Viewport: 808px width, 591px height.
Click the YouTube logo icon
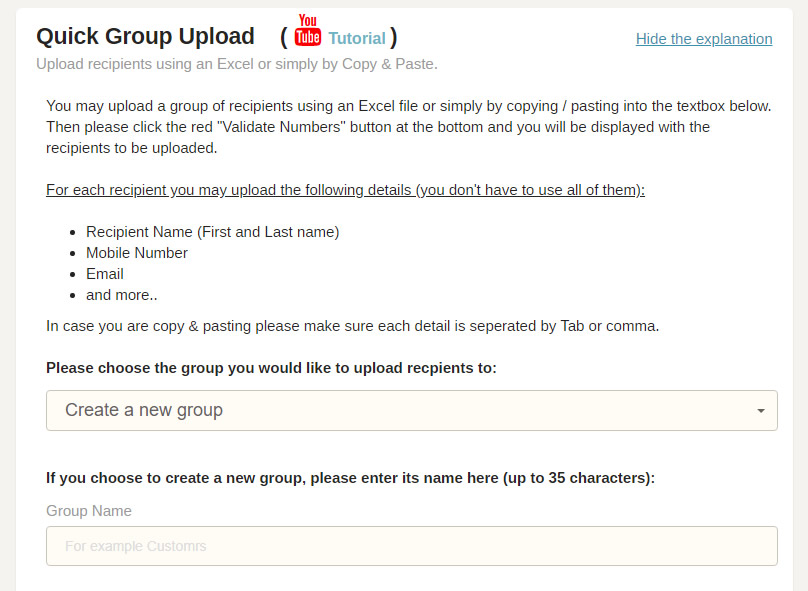308,31
